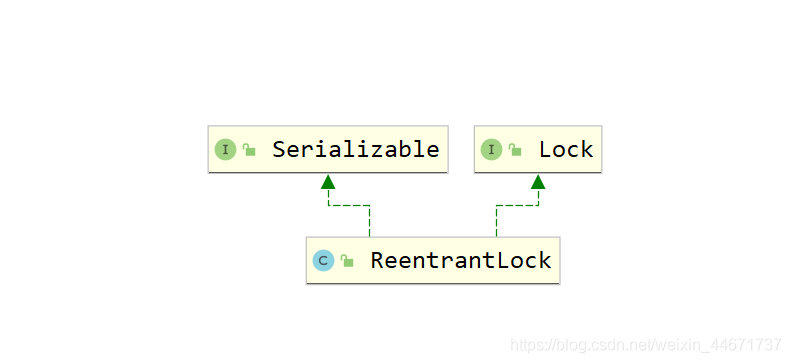
Task: Click the horizontal dashed segment below Lock arrow
Action: pyautogui.click(x=518, y=205)
